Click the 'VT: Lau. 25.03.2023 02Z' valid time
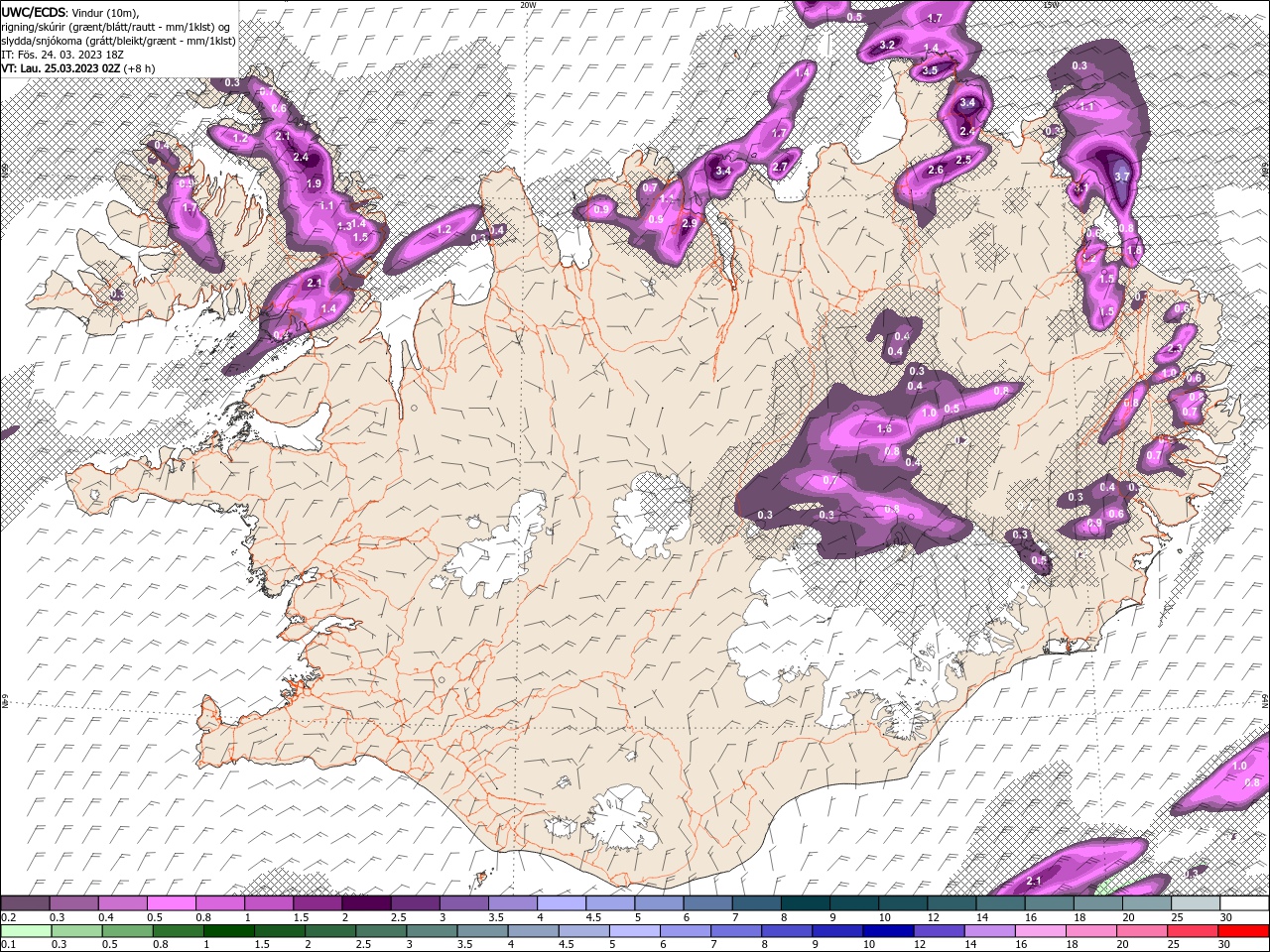The image size is (1270, 952). [x=60, y=68]
